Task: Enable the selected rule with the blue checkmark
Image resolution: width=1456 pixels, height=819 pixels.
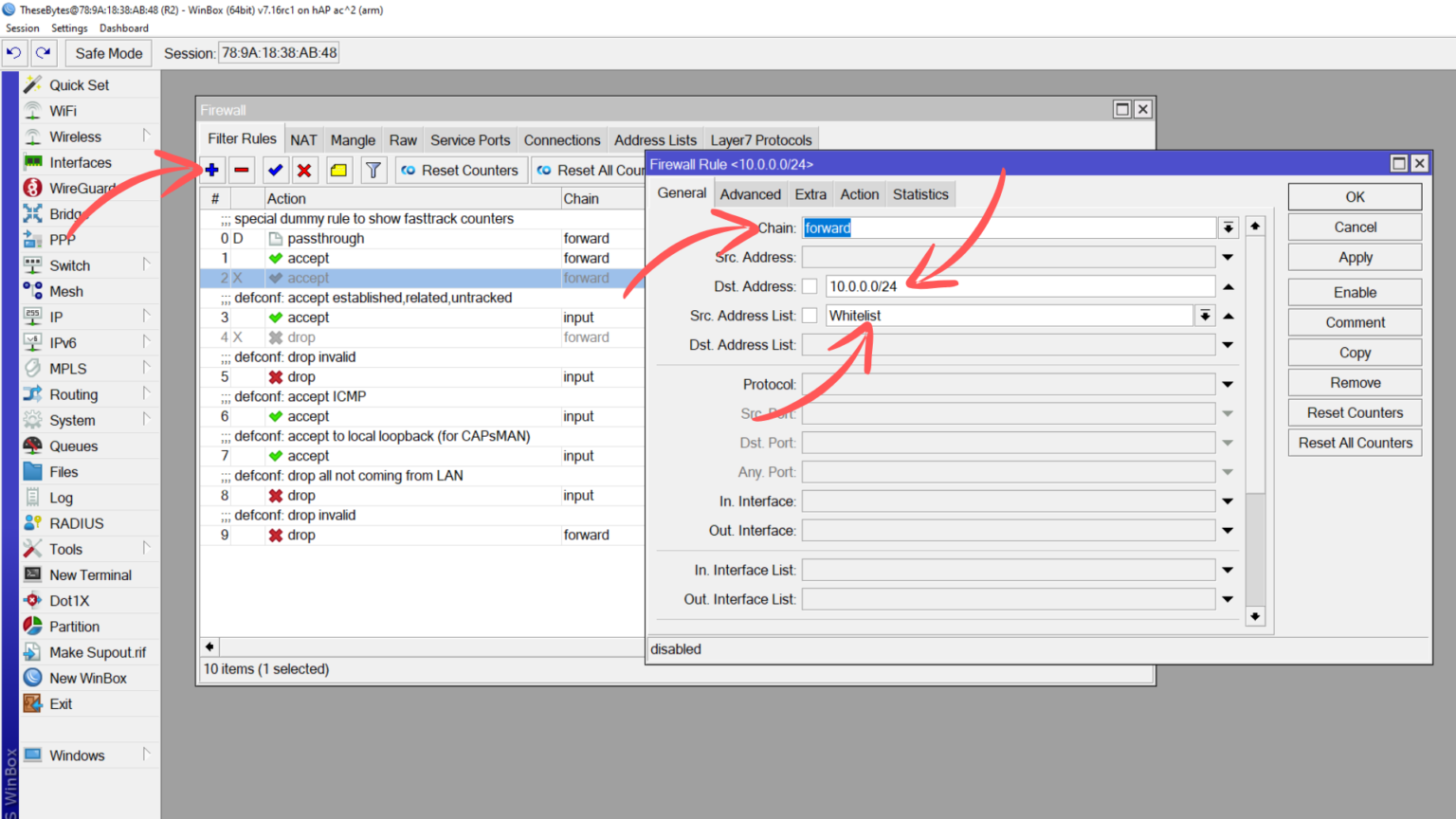Action: (275, 170)
